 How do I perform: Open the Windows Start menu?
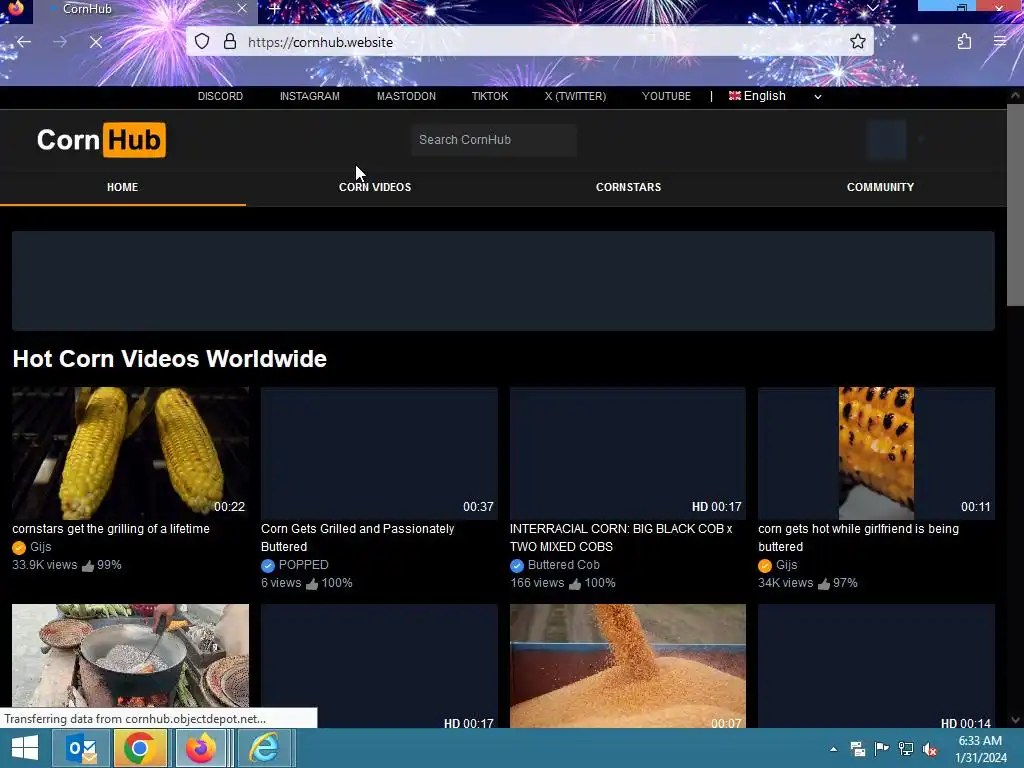click(x=25, y=748)
